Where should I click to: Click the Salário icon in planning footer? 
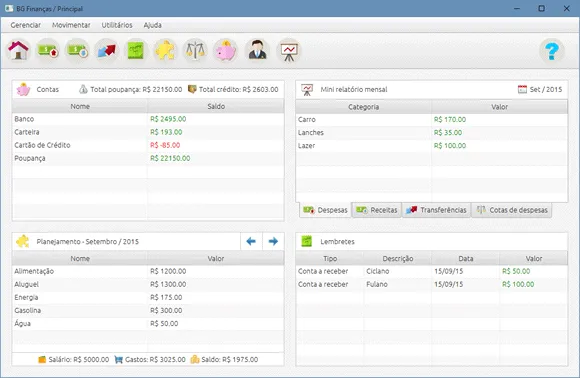click(x=42, y=359)
